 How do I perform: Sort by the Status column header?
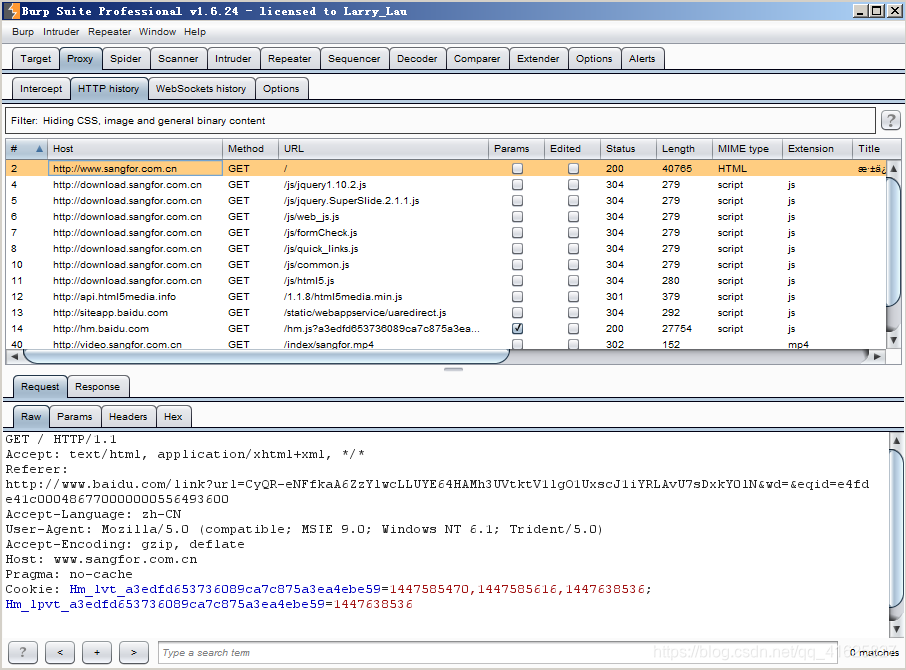click(627, 149)
